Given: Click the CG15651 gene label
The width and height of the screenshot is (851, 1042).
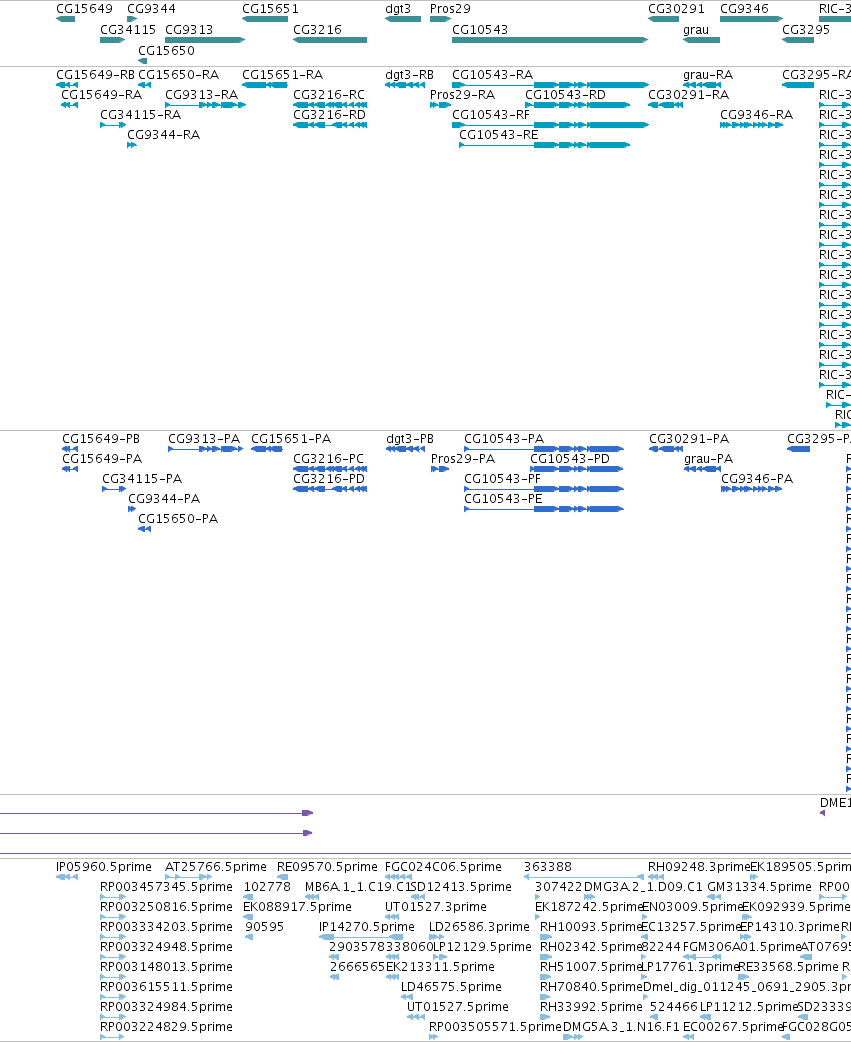Looking at the screenshot, I should (270, 9).
